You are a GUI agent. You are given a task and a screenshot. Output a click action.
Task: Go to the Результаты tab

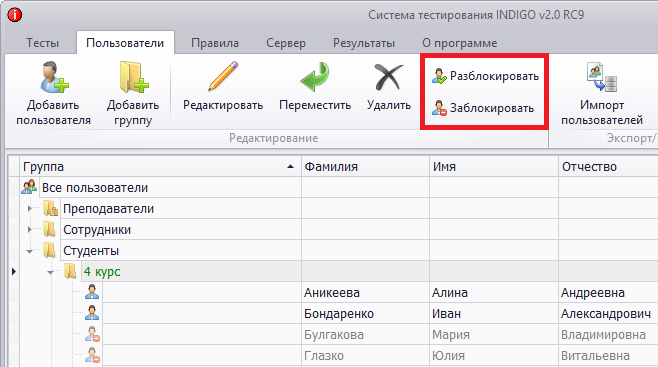[364, 43]
